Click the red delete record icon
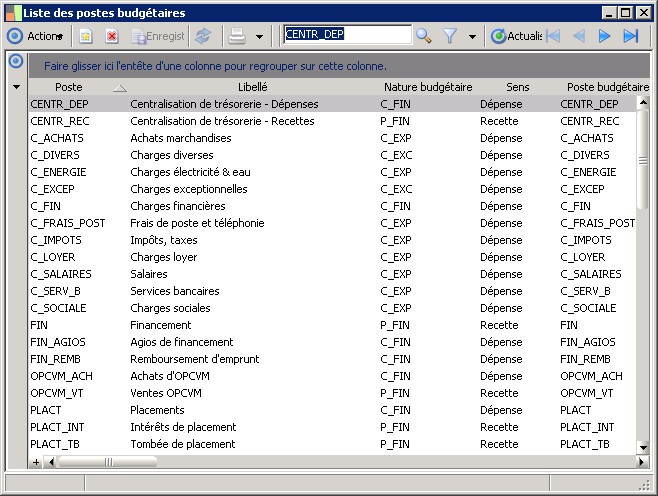 [112, 36]
